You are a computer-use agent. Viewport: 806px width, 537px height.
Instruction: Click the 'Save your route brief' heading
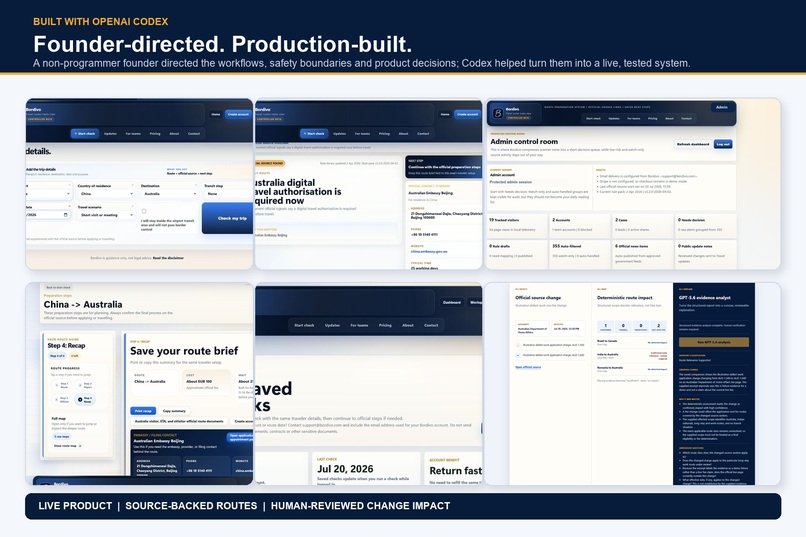point(184,351)
